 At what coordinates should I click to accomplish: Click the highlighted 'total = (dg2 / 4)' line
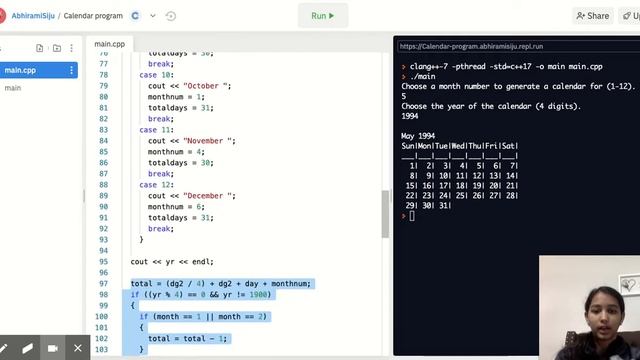[x=220, y=283]
